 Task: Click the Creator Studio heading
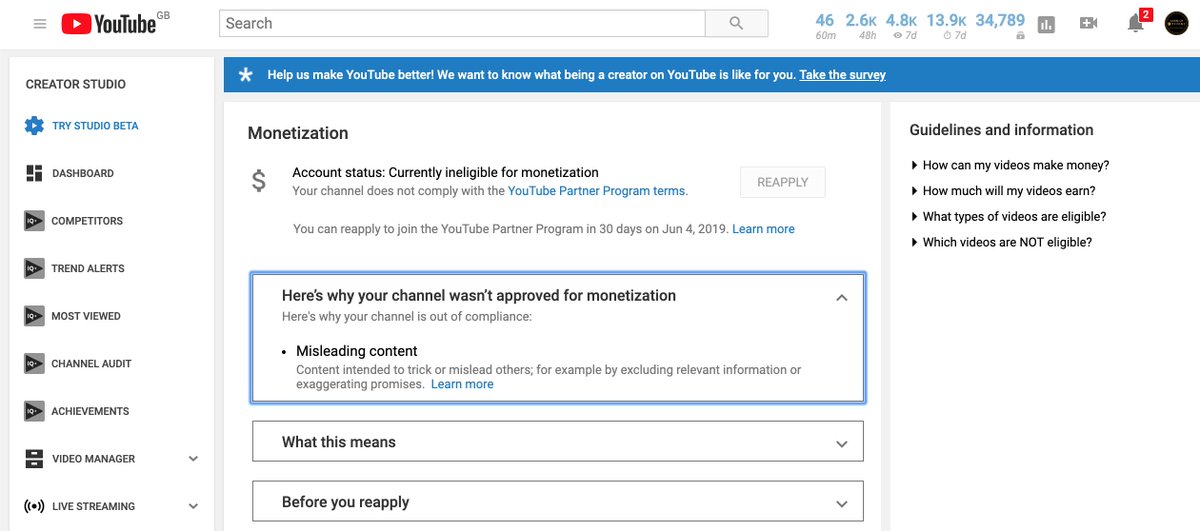click(76, 85)
